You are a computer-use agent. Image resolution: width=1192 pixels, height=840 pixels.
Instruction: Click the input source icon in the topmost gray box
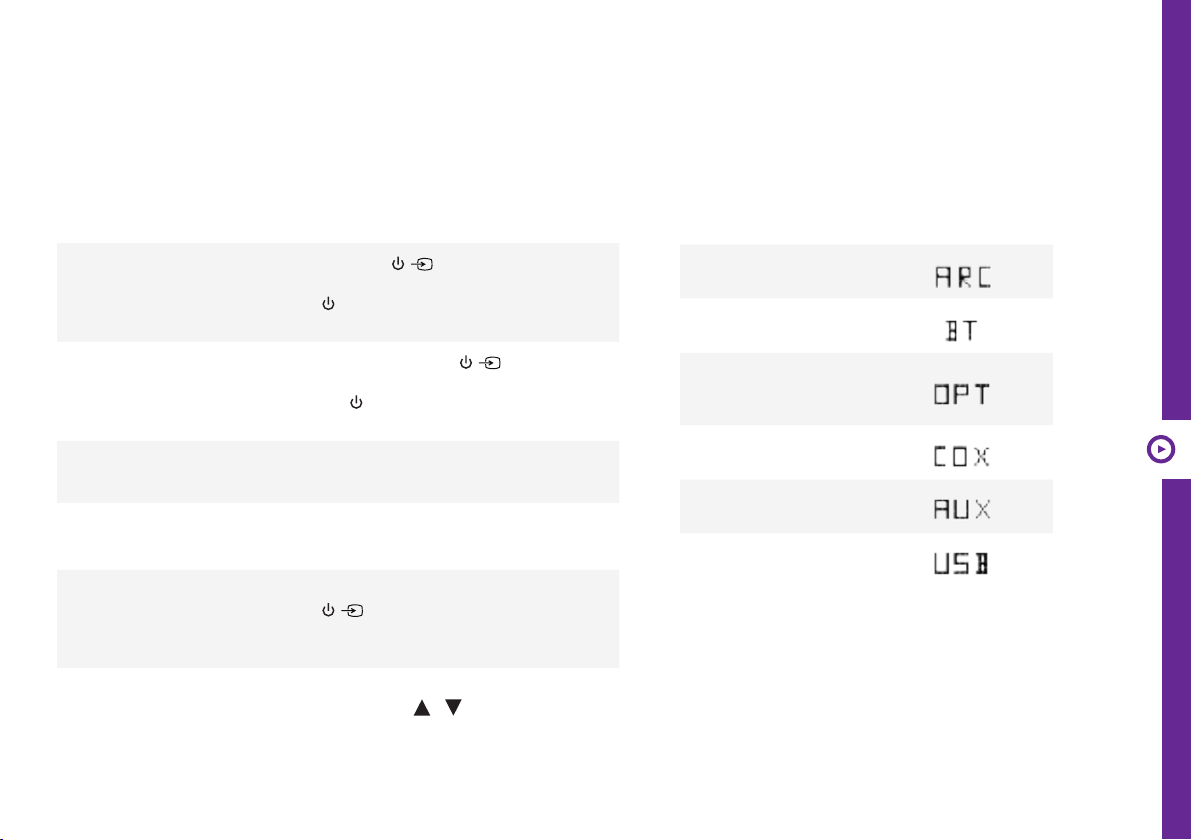click(423, 265)
